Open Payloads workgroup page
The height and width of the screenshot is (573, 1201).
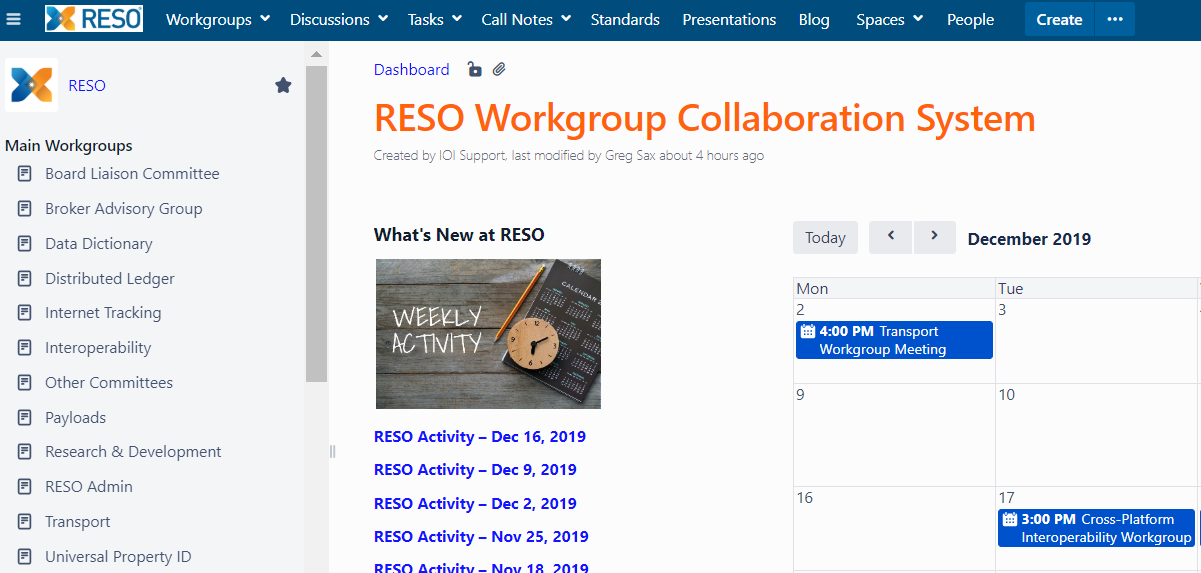pos(75,418)
